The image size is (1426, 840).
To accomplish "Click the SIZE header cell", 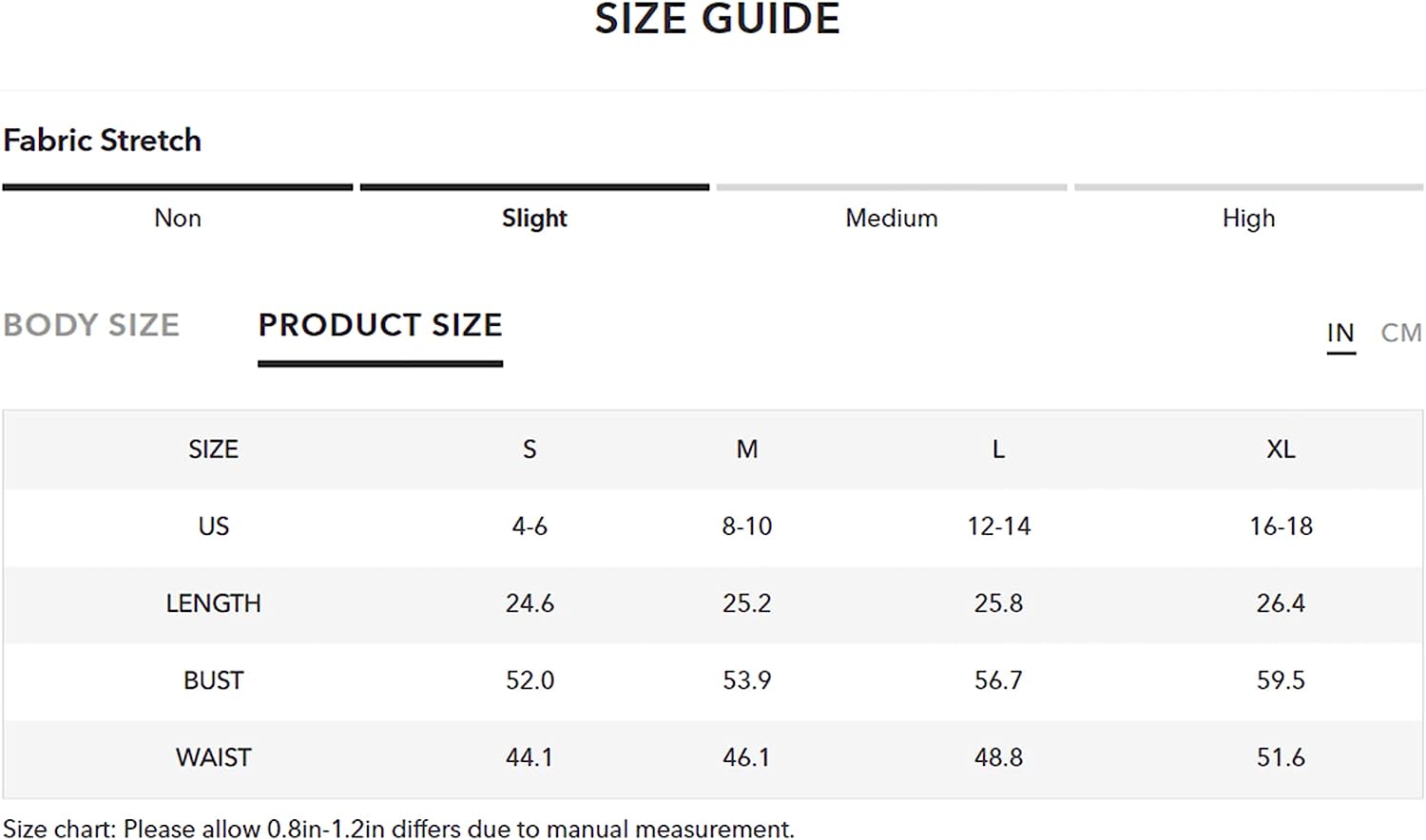I will tap(213, 449).
